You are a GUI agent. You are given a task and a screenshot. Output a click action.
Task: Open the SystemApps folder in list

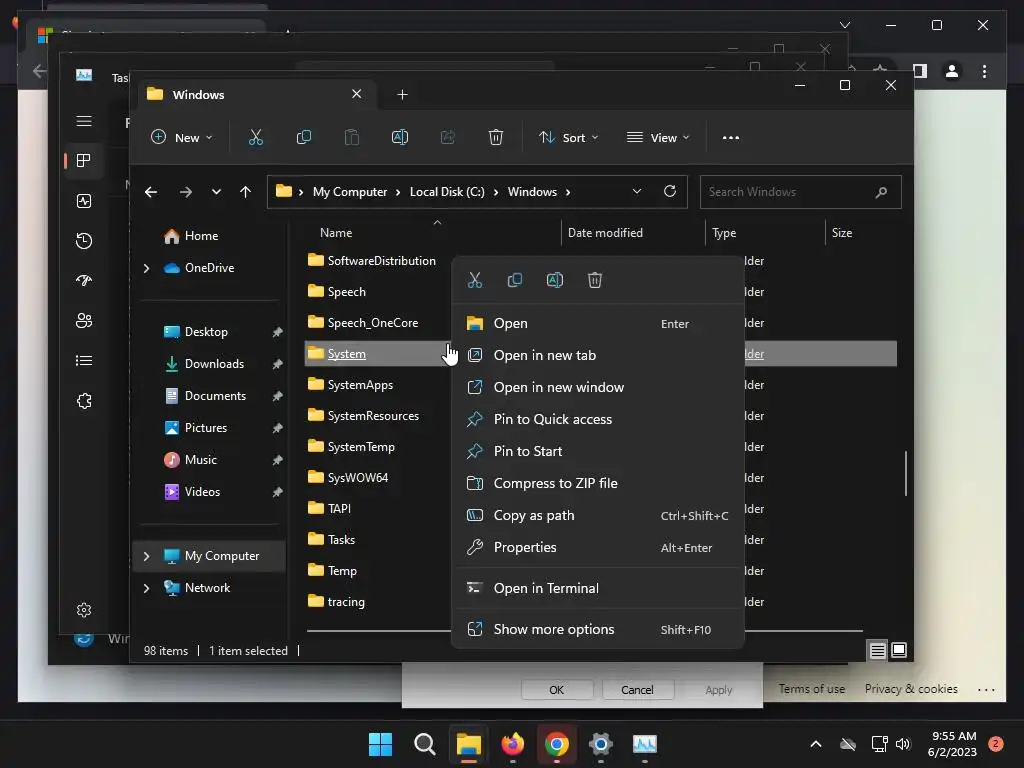(x=360, y=385)
